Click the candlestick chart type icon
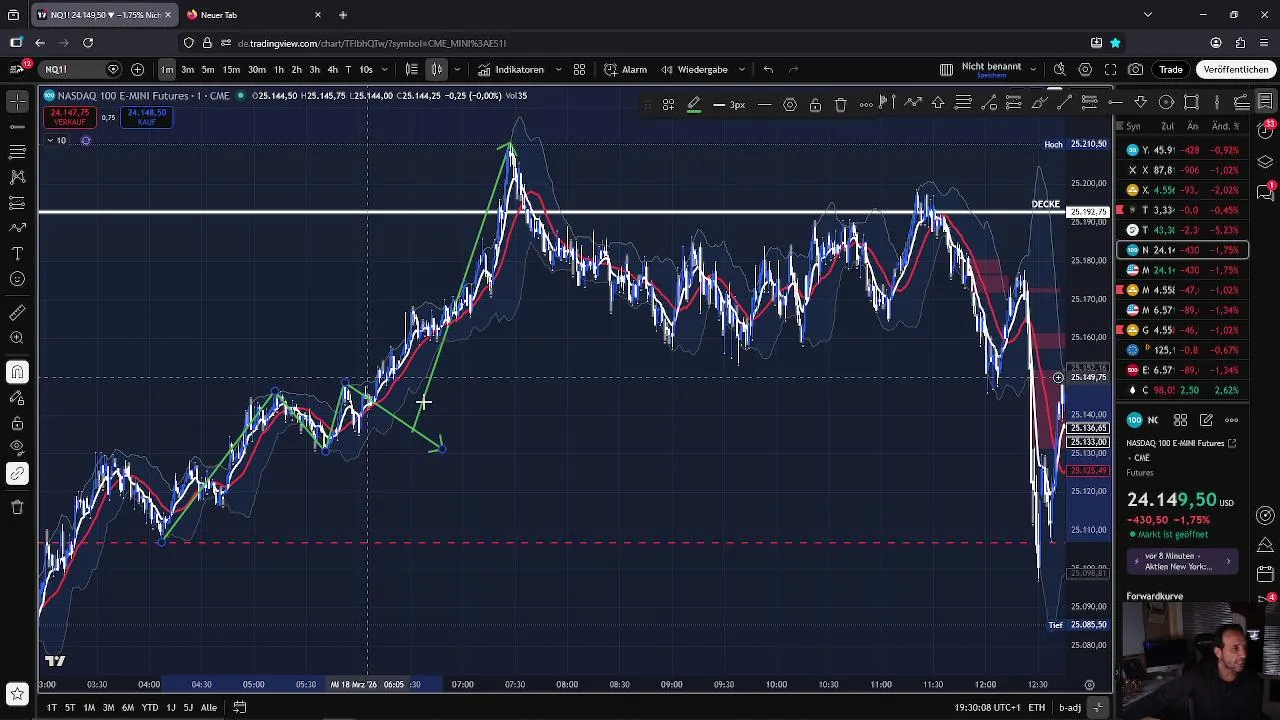This screenshot has width=1280, height=720. (437, 69)
